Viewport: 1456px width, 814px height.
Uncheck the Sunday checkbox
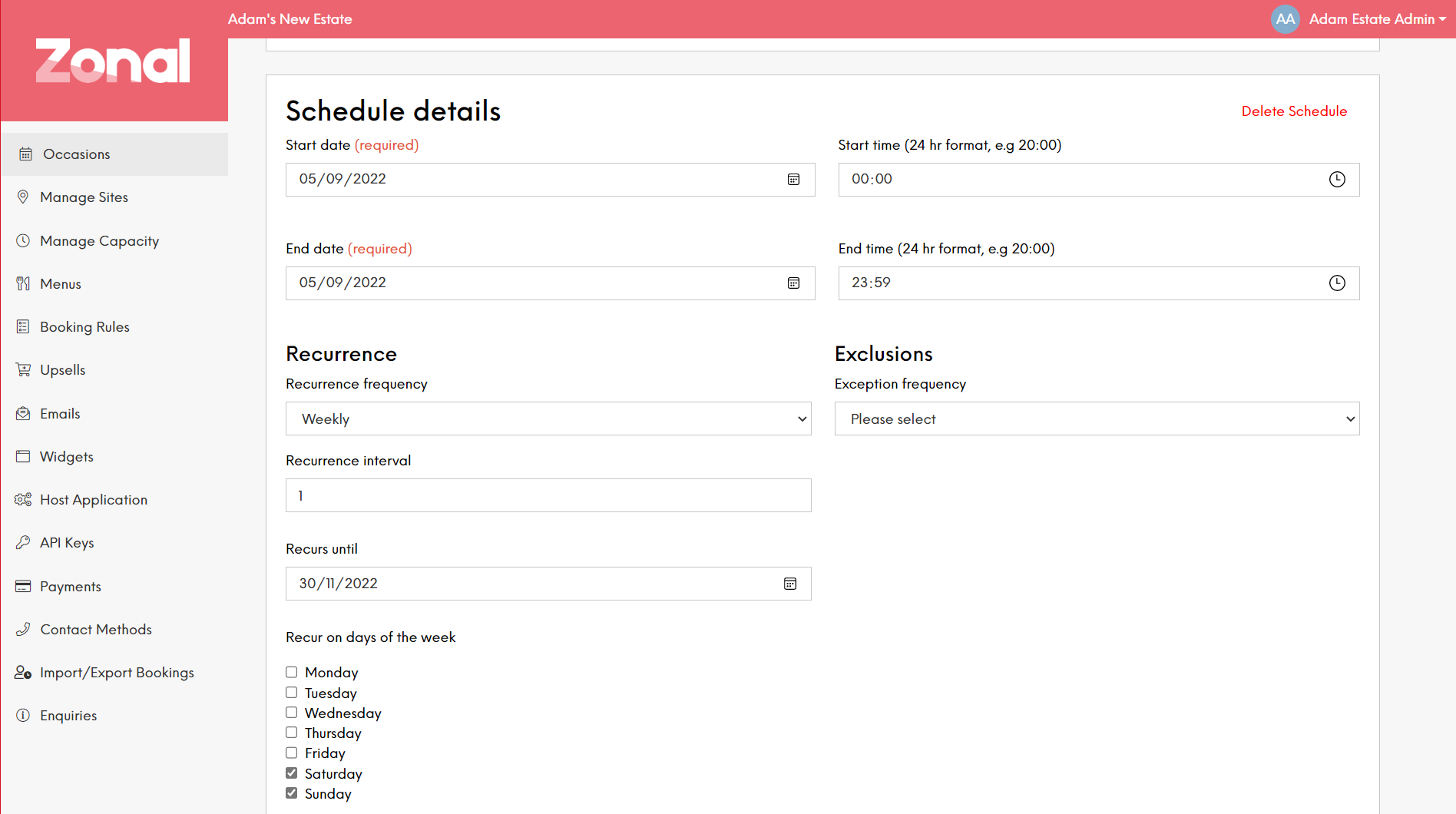click(x=292, y=793)
